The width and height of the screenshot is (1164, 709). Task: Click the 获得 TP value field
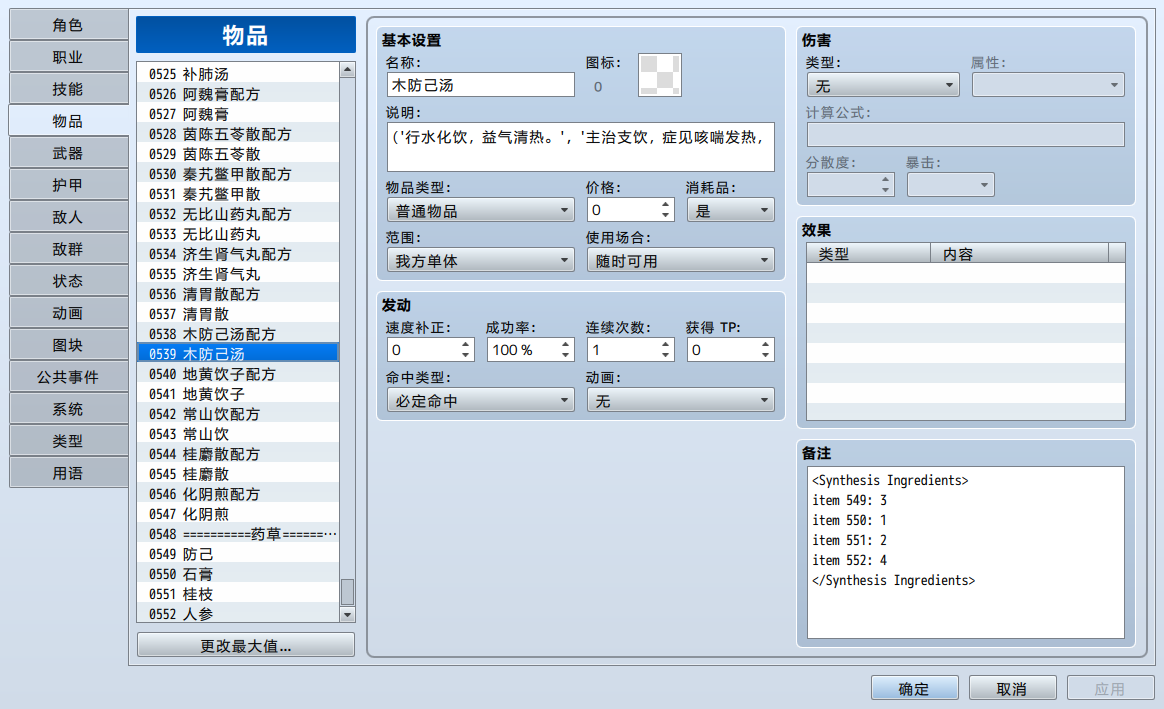[x=730, y=350]
